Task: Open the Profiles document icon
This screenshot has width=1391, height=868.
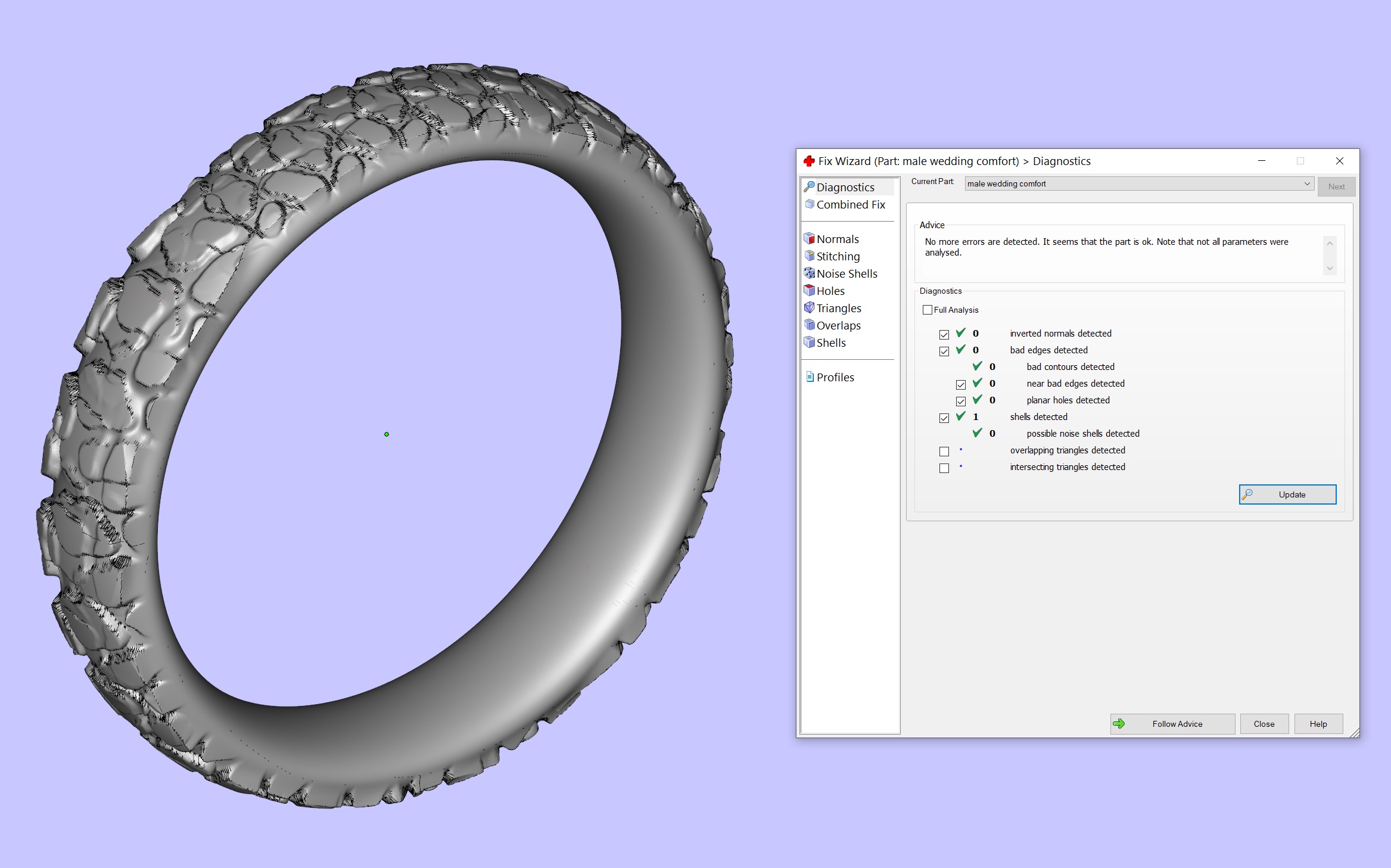Action: pos(810,377)
